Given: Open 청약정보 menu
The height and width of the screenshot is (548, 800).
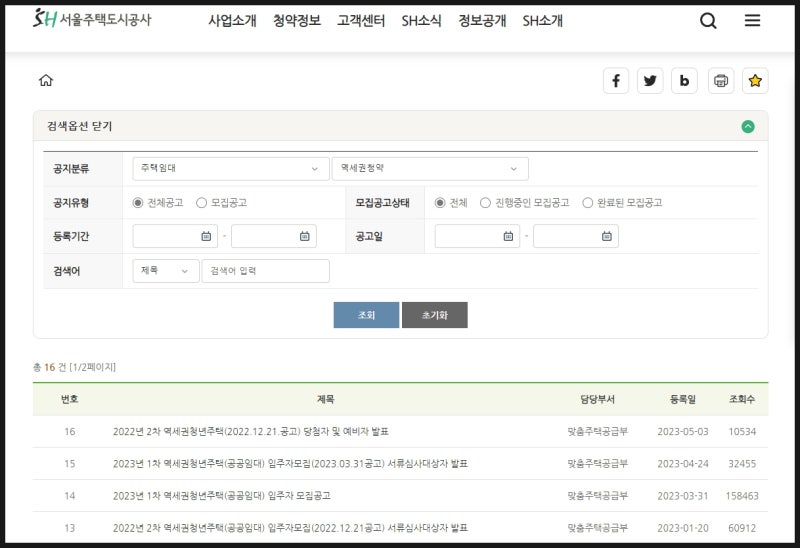Looking at the screenshot, I should (297, 21).
